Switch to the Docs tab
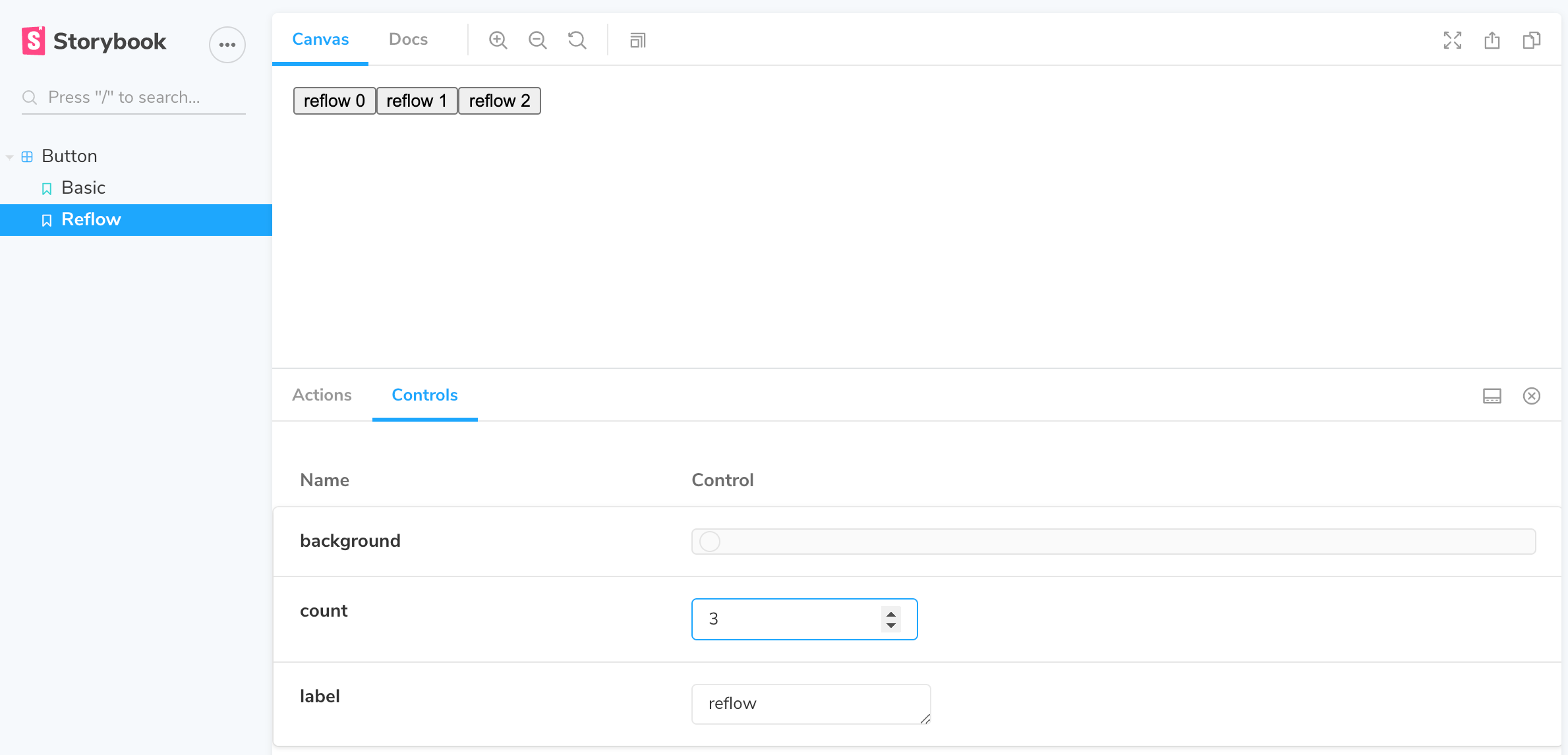The image size is (1568, 755). [x=408, y=40]
